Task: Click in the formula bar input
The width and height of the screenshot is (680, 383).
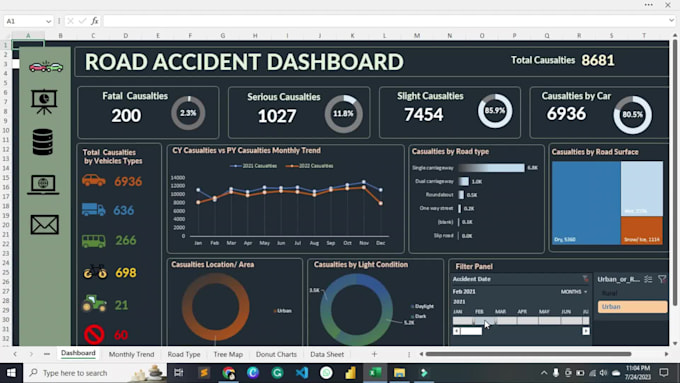Action: tap(386, 21)
